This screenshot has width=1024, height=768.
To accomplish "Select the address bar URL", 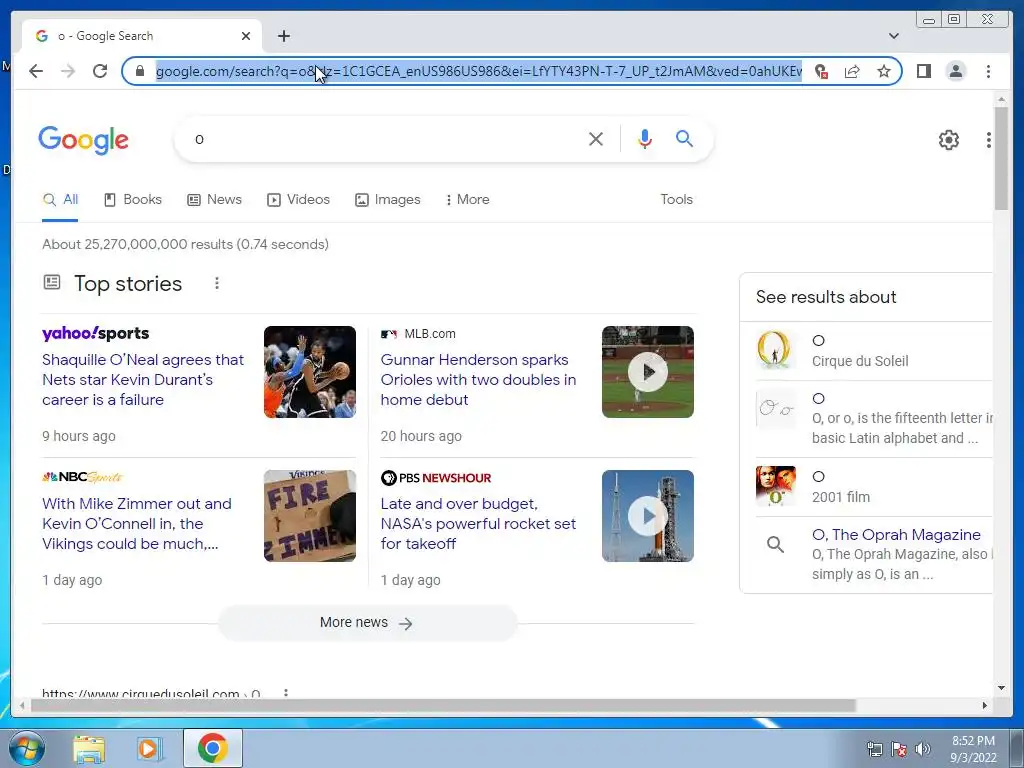I will tap(479, 71).
